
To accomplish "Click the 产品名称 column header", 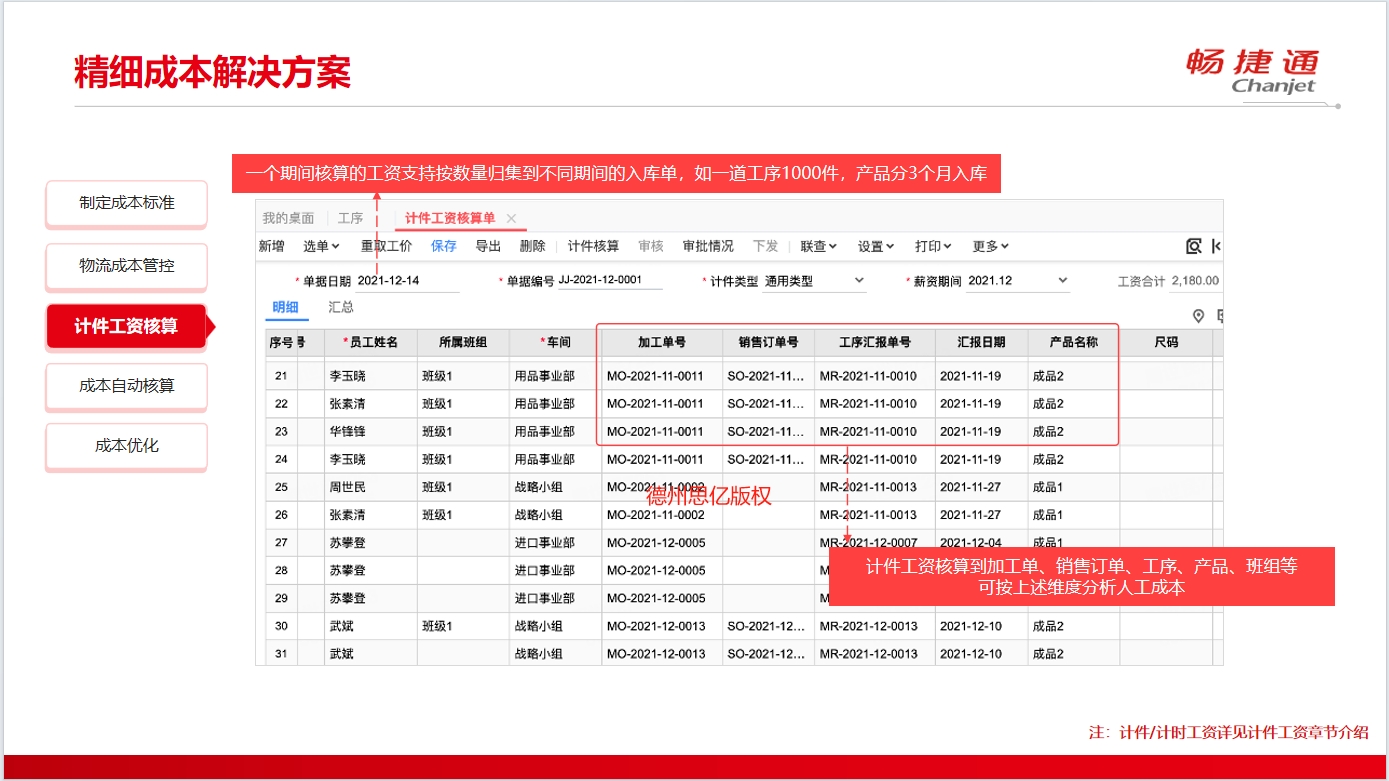I will pos(1073,343).
